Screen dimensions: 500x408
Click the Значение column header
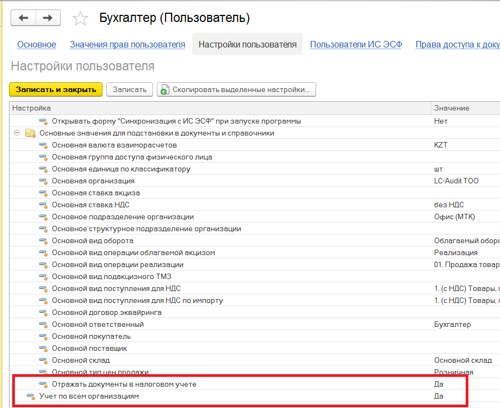click(x=466, y=108)
